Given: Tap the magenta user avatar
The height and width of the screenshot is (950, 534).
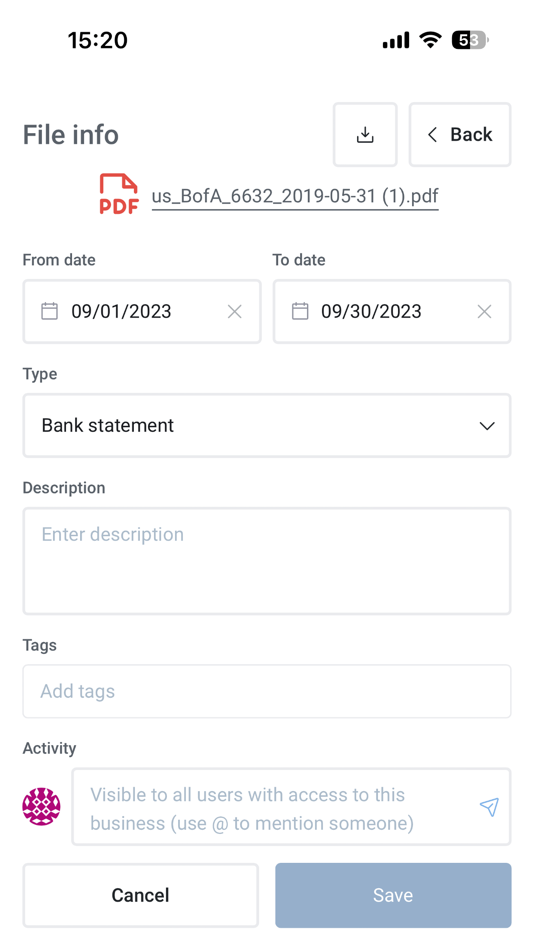Looking at the screenshot, I should pyautogui.click(x=41, y=806).
